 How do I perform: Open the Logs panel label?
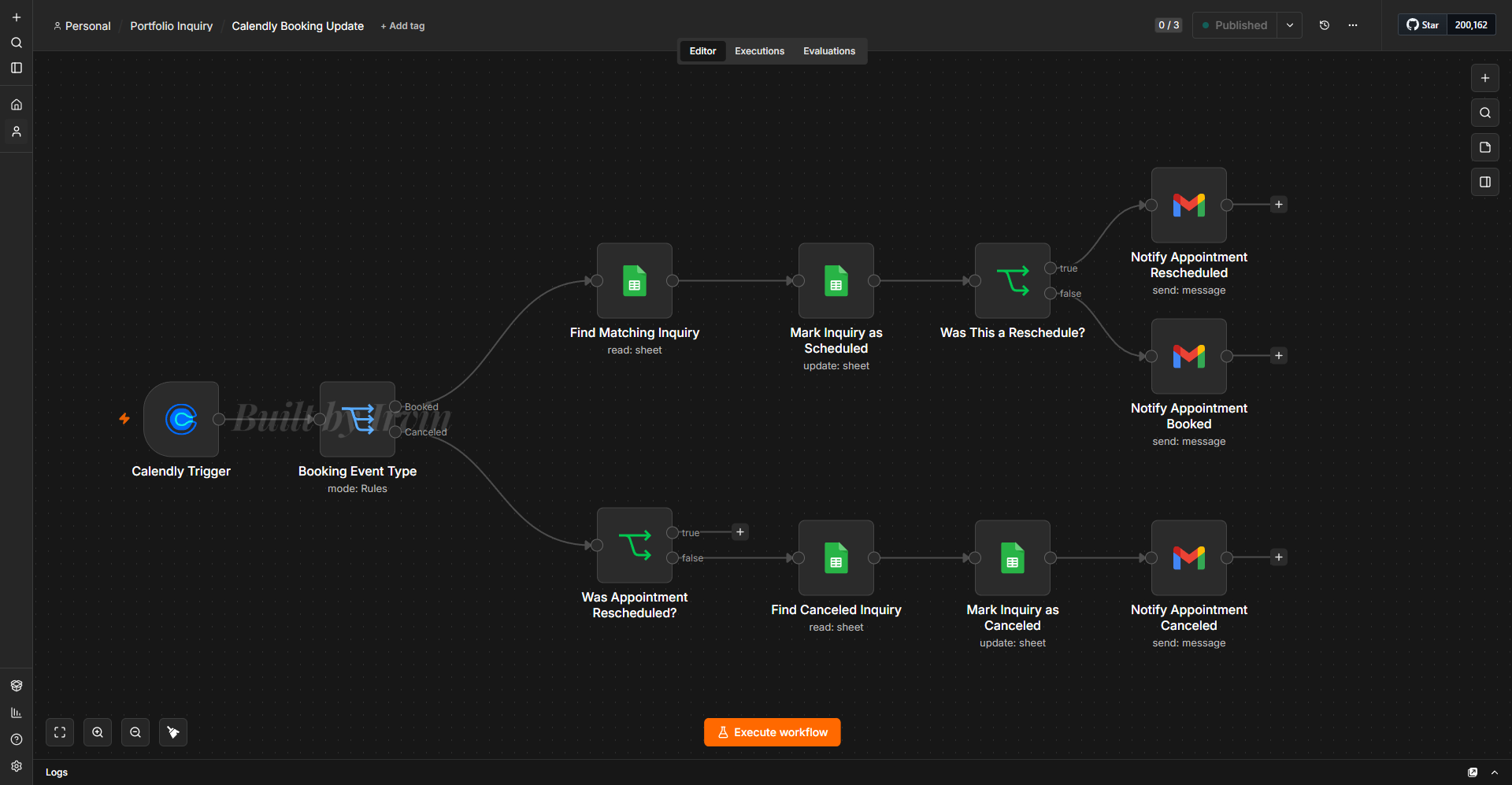click(x=57, y=772)
